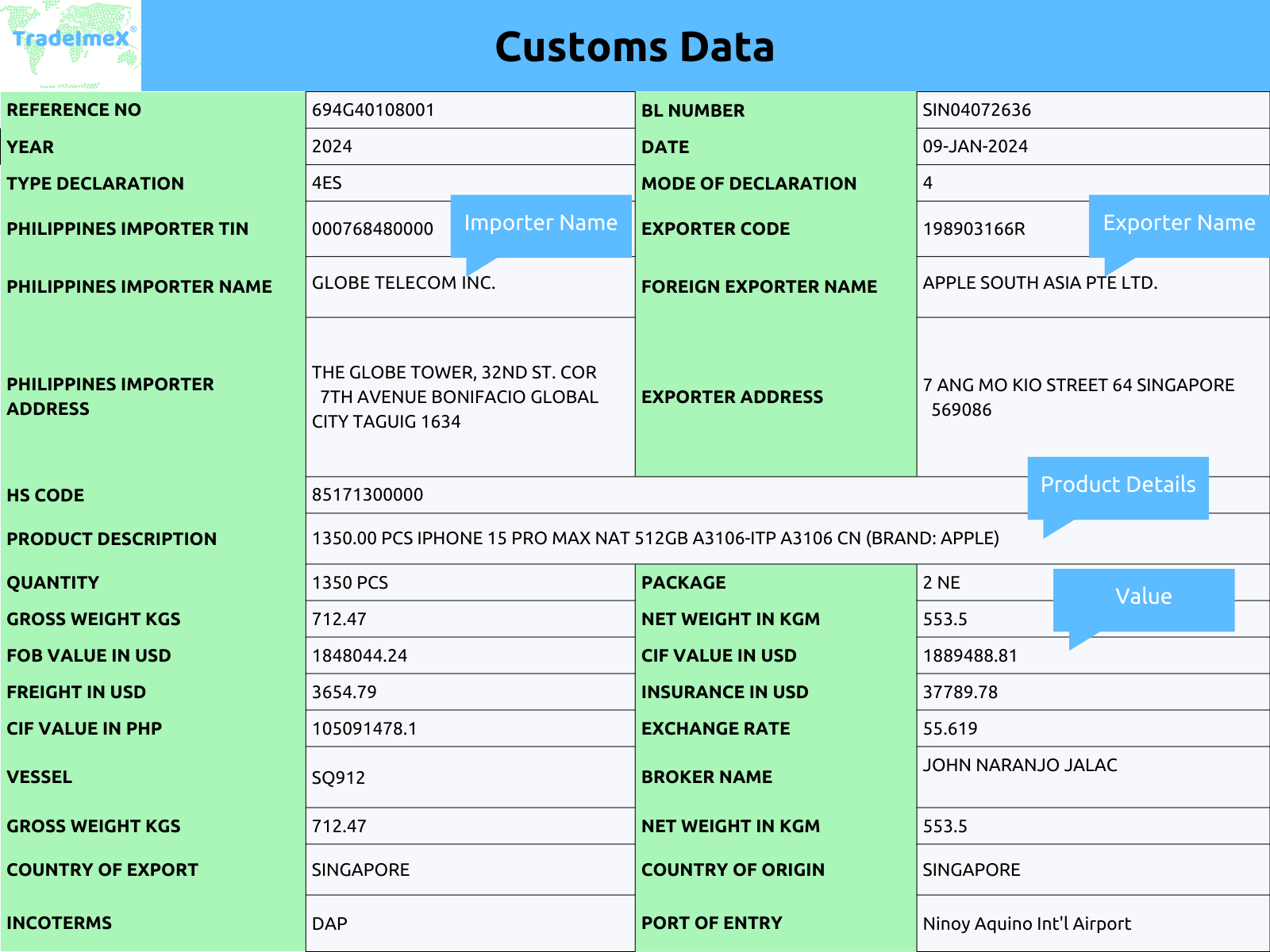Select SINGAPORE in Country of Origin row
Image resolution: width=1270 pixels, height=952 pixels.
(972, 869)
